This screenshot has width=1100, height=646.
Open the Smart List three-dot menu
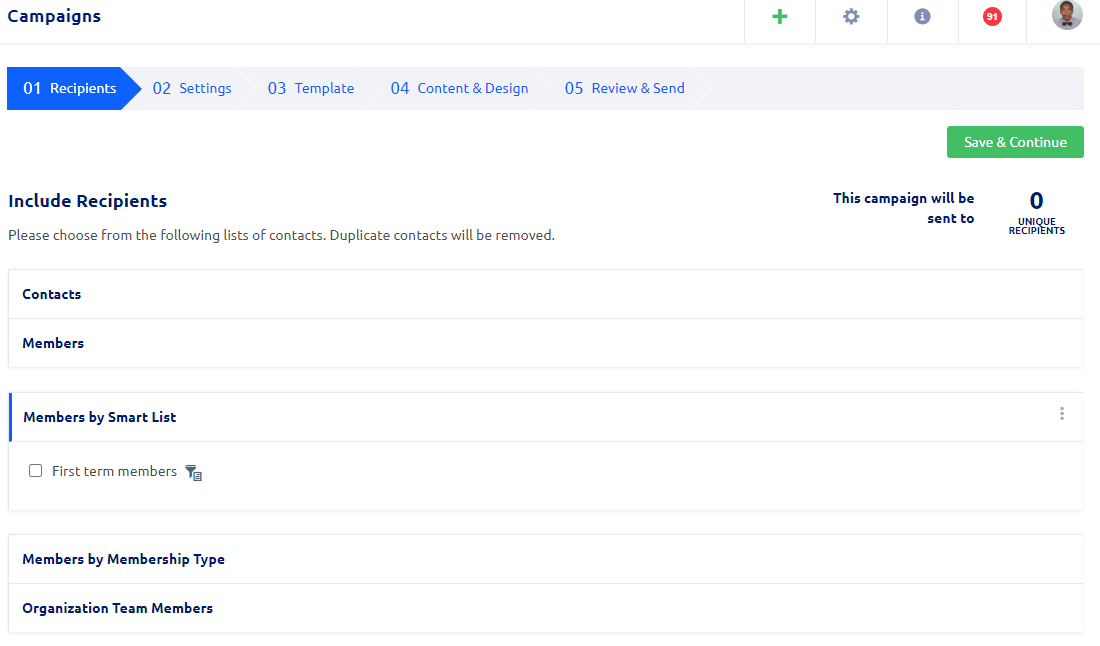tap(1062, 414)
